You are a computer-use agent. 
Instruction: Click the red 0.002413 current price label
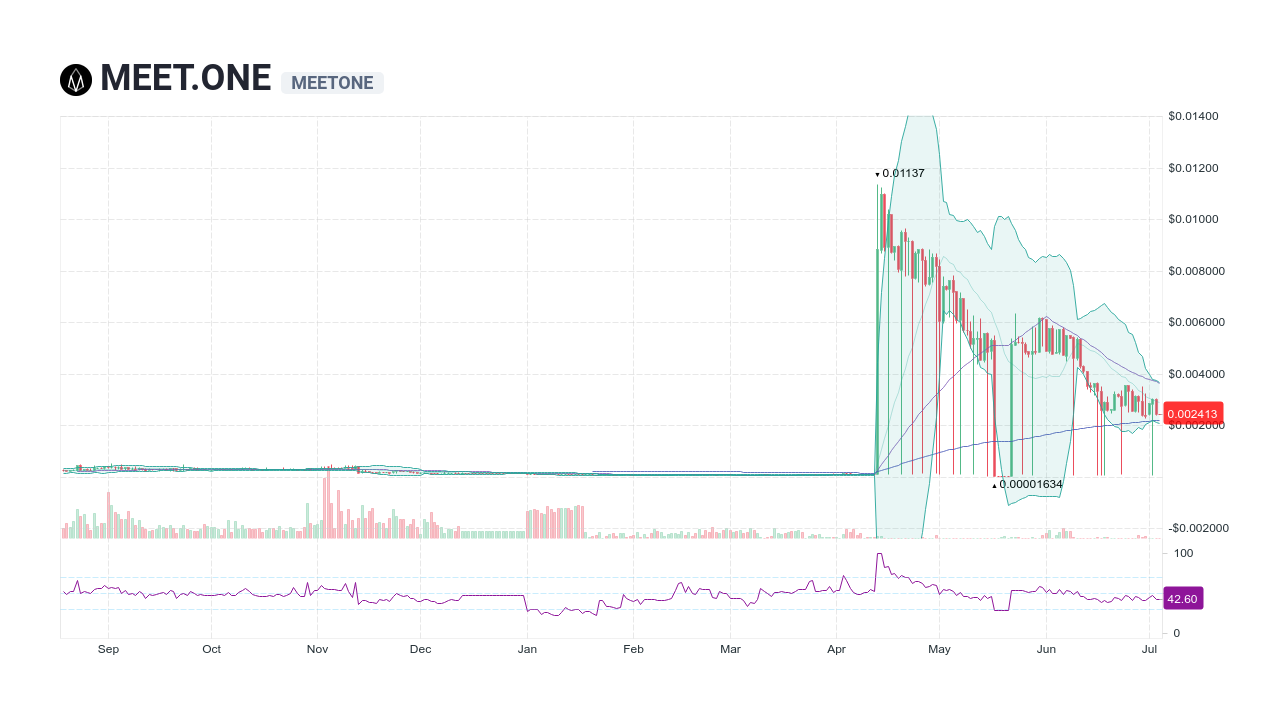pyautogui.click(x=1195, y=413)
